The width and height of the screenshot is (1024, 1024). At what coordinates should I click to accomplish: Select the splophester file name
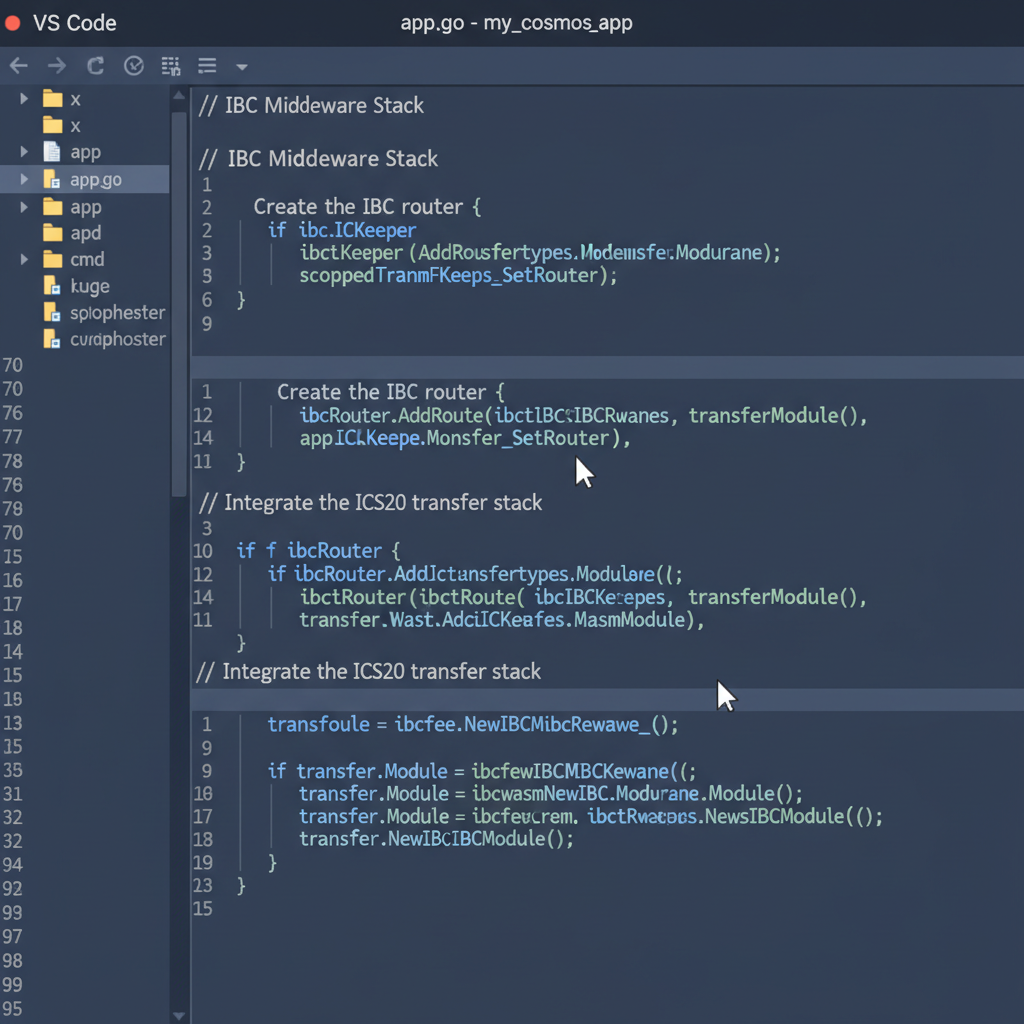(118, 313)
